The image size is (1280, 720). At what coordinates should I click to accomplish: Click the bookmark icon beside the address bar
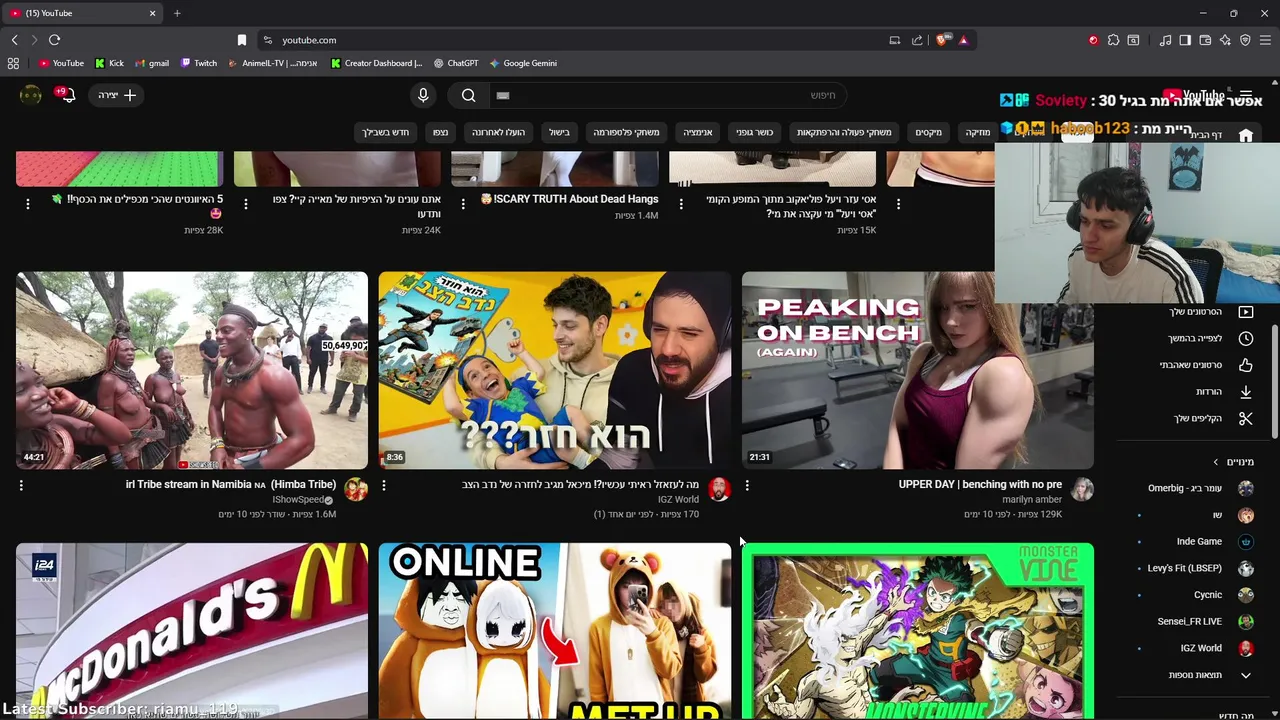241,40
